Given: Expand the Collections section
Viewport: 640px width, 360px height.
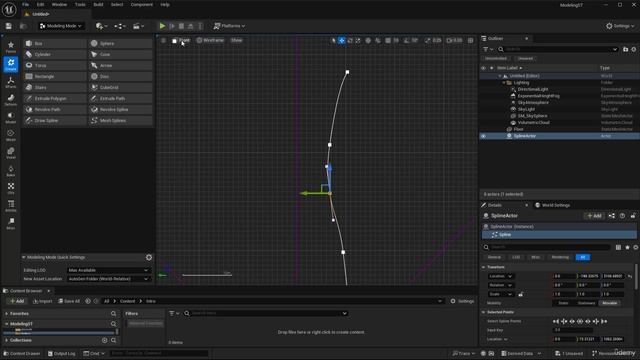Looking at the screenshot, I should coord(7,340).
